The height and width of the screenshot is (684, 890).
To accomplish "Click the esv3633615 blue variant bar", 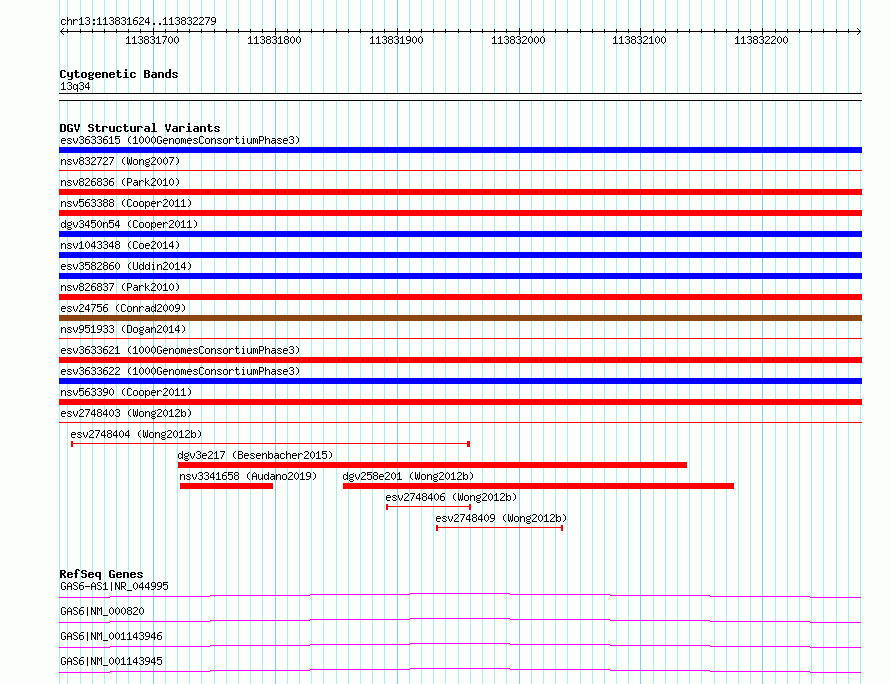I will click(x=460, y=150).
